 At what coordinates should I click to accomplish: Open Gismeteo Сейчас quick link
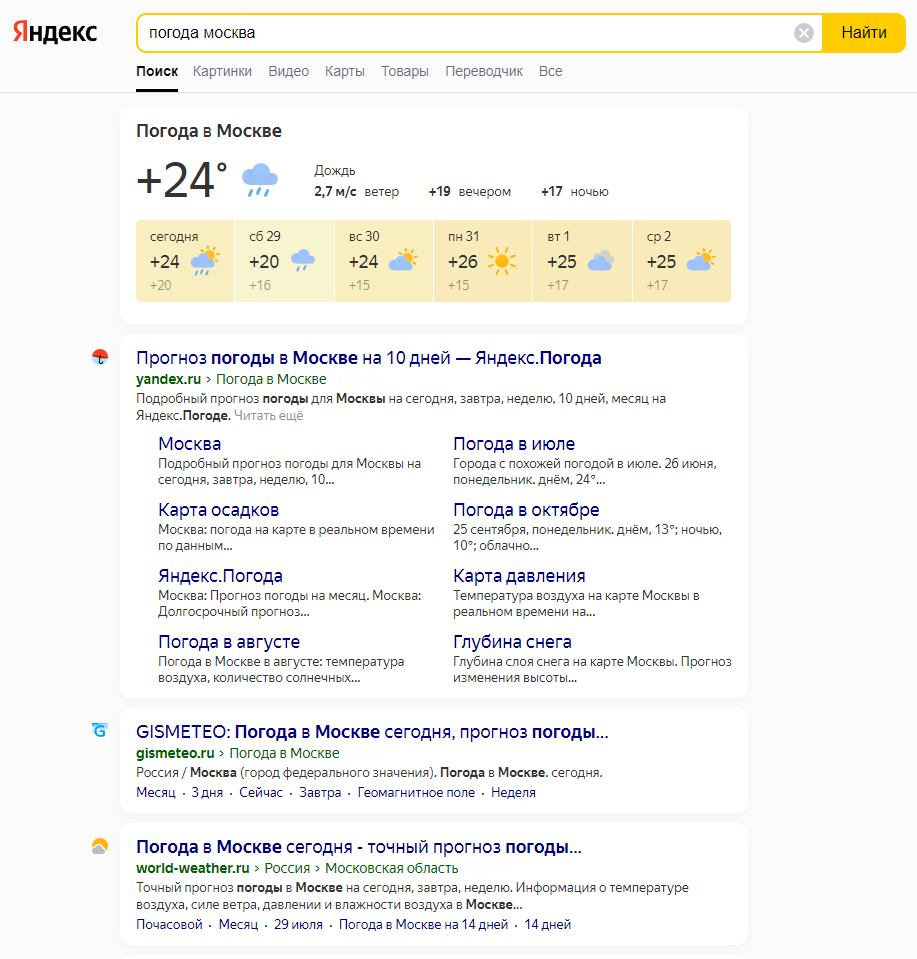[x=261, y=793]
